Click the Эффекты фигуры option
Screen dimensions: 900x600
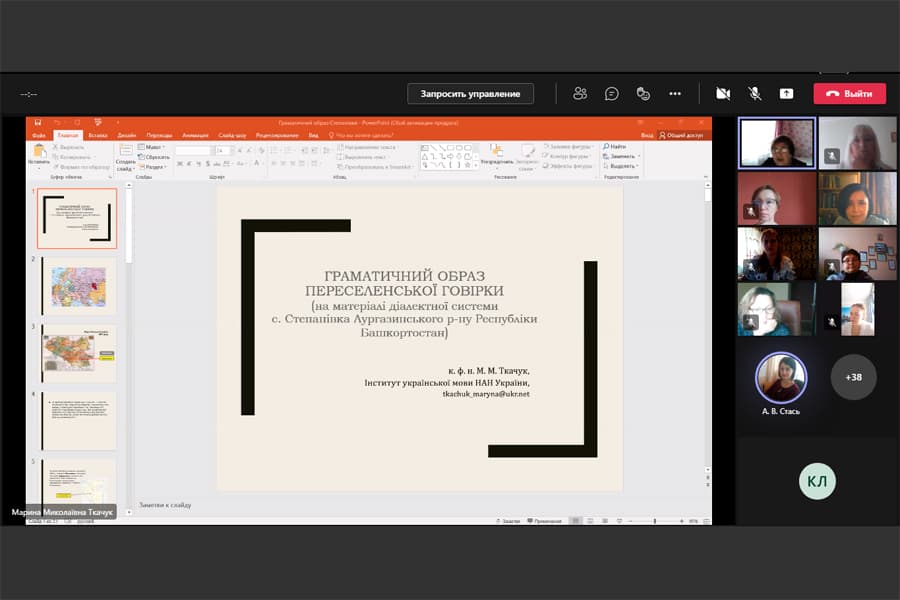pyautogui.click(x=568, y=166)
